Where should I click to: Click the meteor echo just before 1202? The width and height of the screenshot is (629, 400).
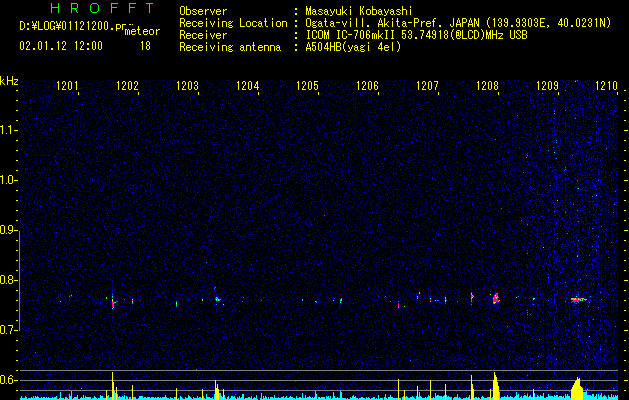(x=113, y=302)
